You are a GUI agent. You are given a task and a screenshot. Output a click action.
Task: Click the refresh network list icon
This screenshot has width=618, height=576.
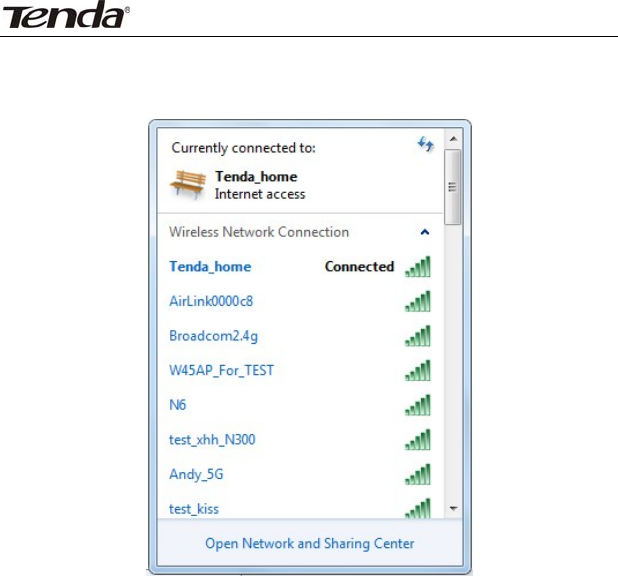426,145
